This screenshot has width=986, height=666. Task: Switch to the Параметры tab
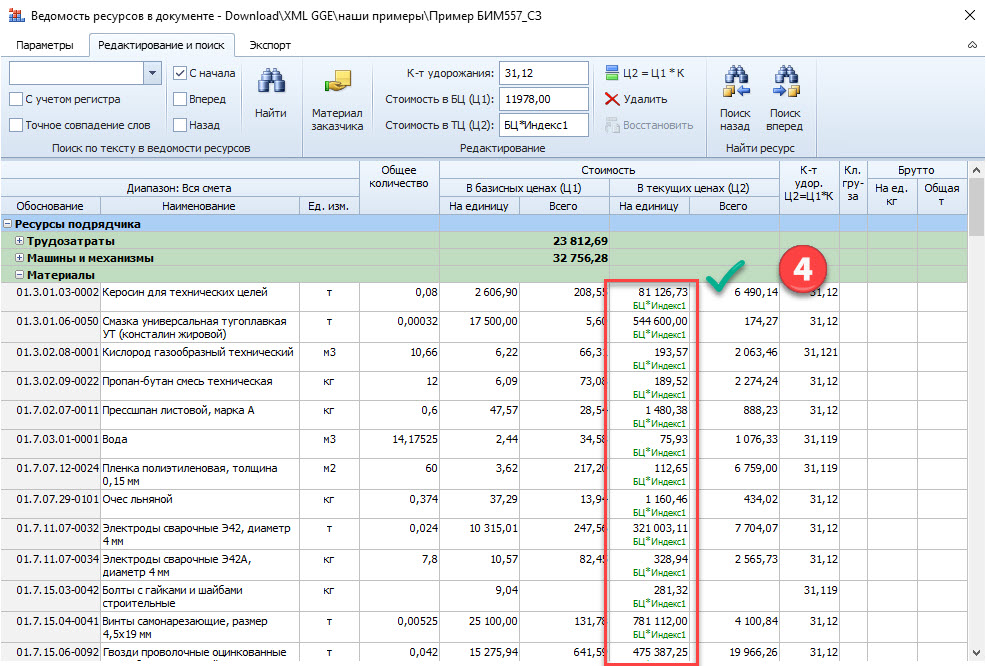[x=45, y=46]
